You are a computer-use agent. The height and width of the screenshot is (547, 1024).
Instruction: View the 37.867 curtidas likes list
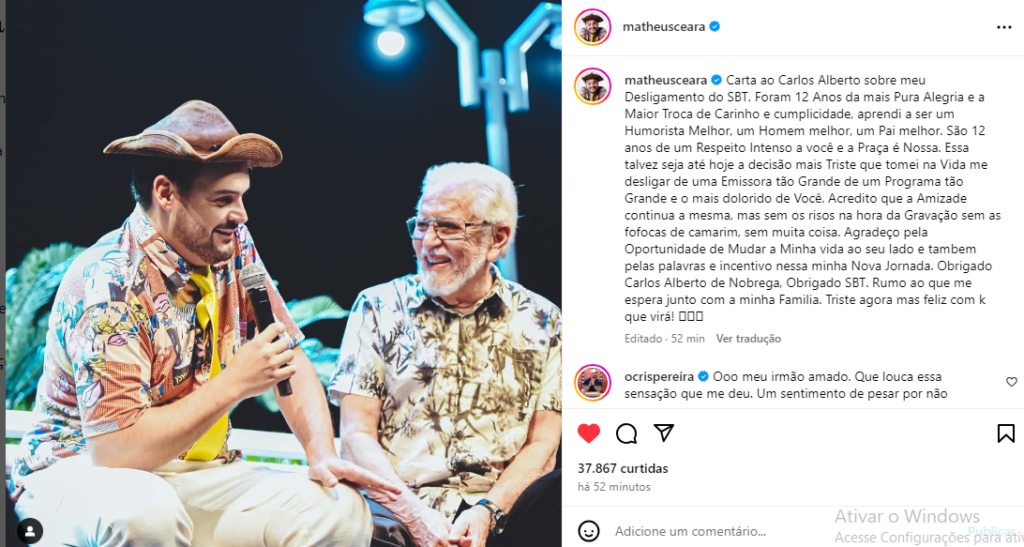[x=622, y=469]
